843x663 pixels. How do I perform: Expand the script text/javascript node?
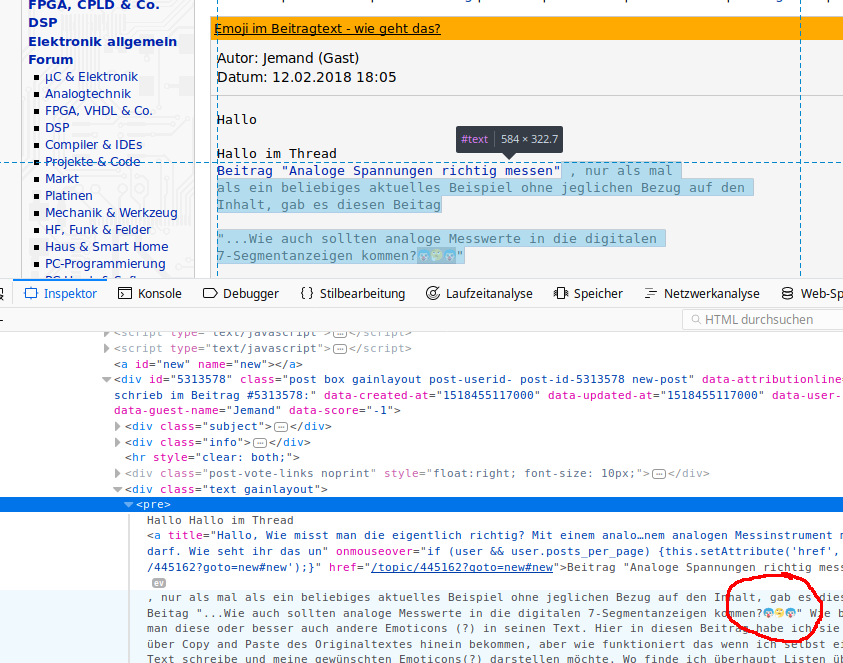106,348
